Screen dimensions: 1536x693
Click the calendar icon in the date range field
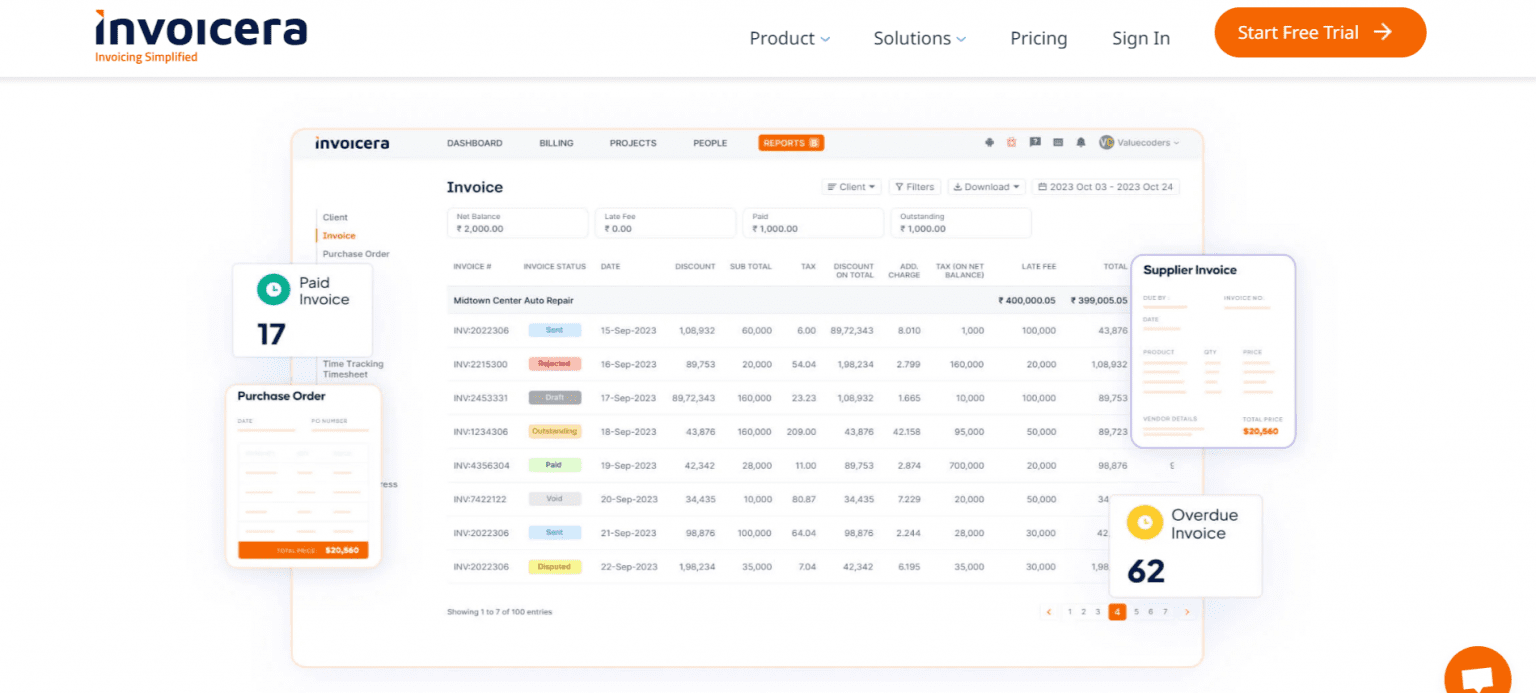[1043, 186]
